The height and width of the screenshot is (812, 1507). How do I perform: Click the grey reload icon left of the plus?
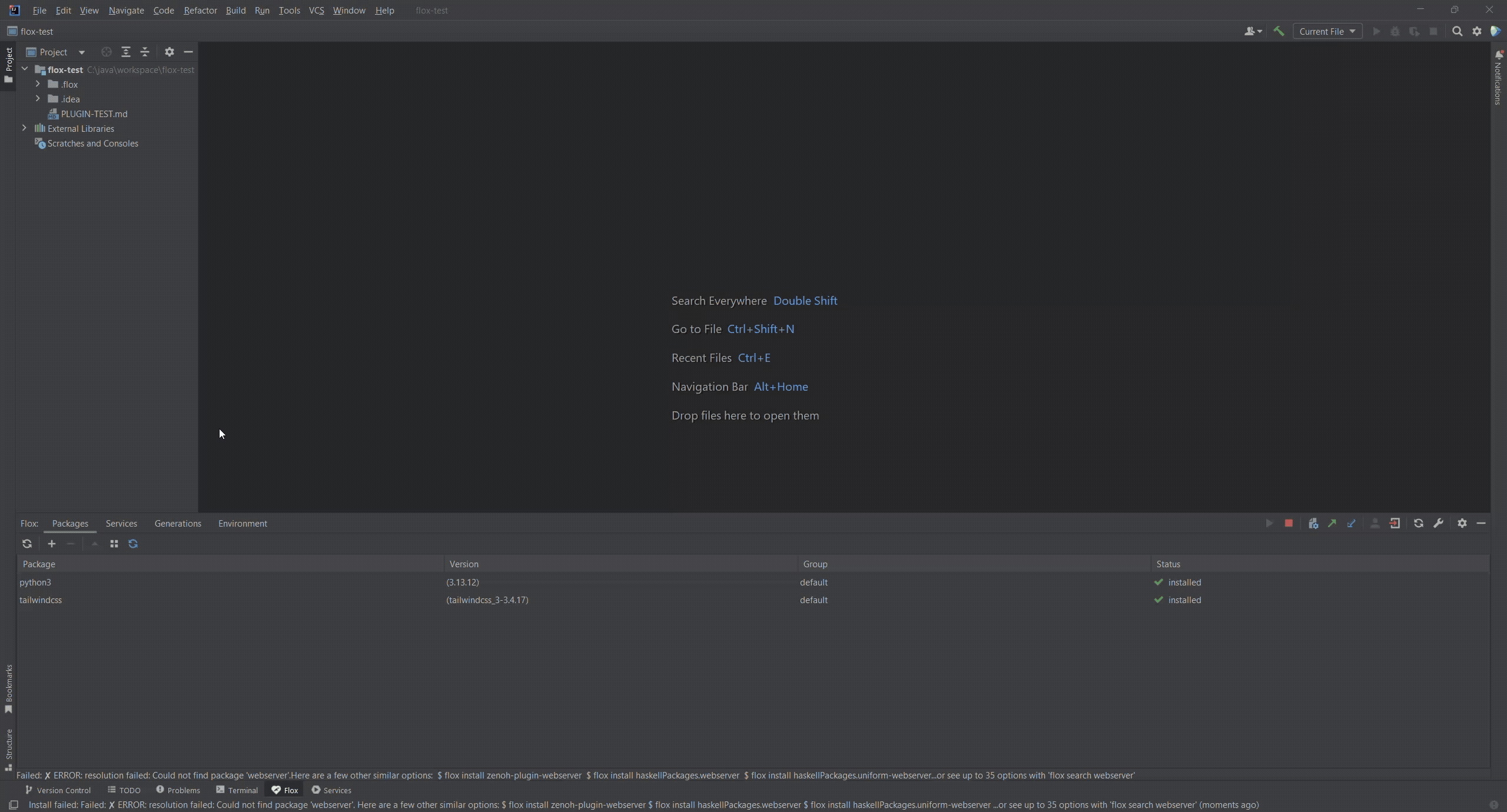(x=27, y=544)
